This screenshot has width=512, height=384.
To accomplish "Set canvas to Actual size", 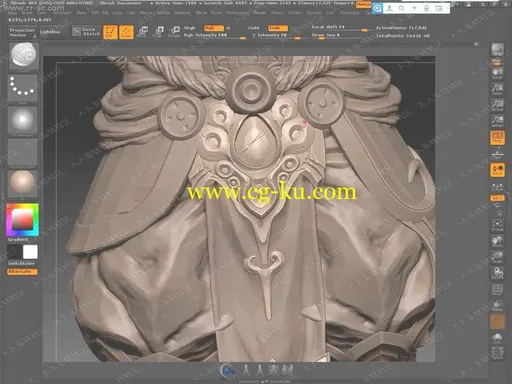I will (x=497, y=105).
